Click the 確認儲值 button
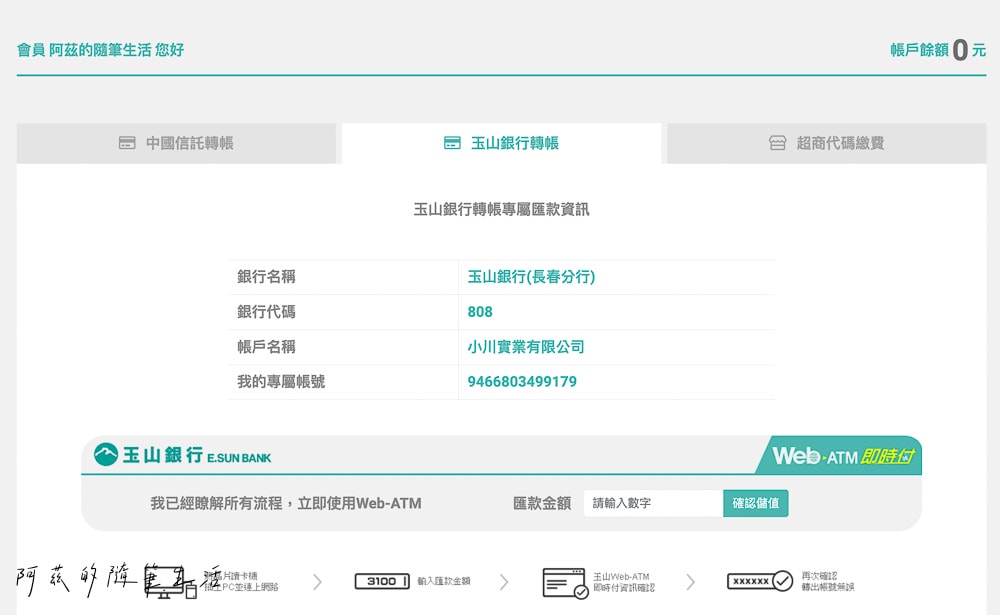The width and height of the screenshot is (1000, 615). click(x=756, y=503)
